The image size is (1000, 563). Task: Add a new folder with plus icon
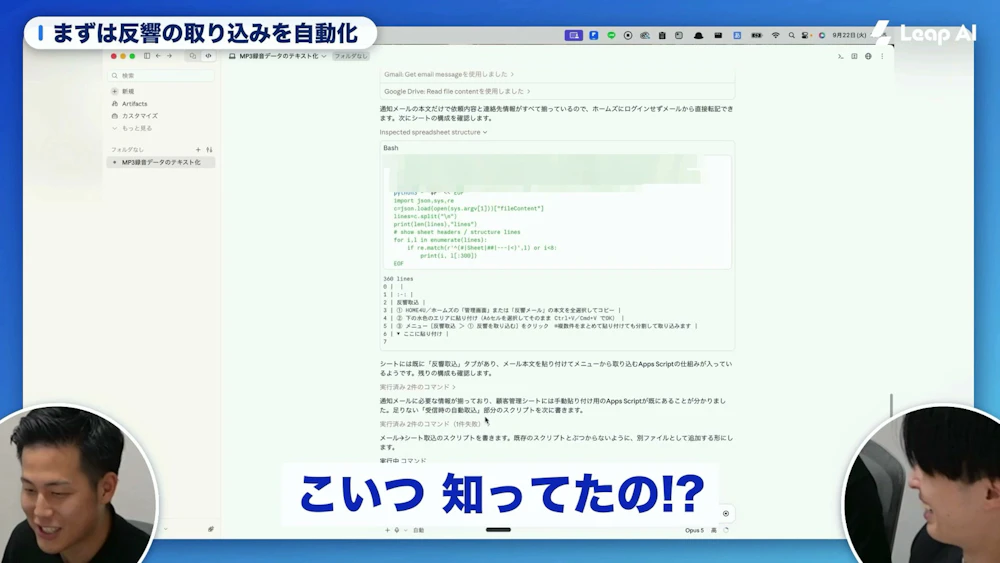(198, 150)
